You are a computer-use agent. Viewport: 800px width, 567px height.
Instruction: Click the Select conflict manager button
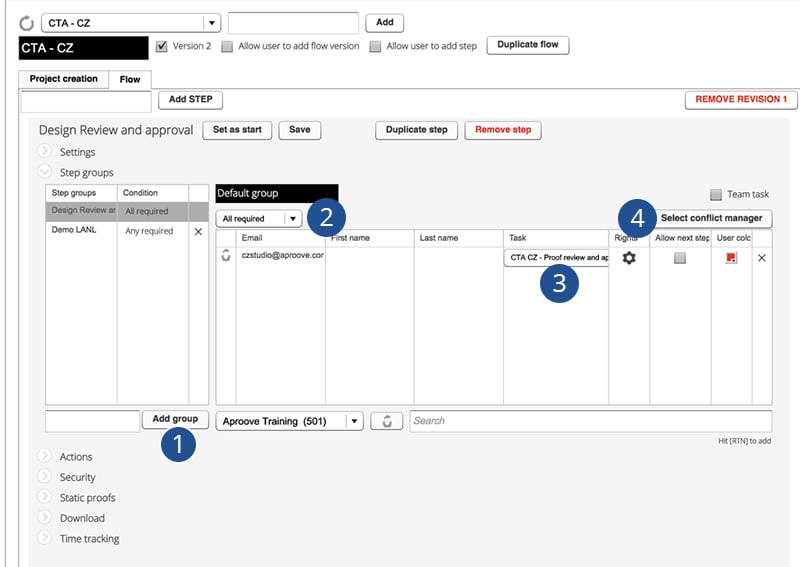coord(712,218)
